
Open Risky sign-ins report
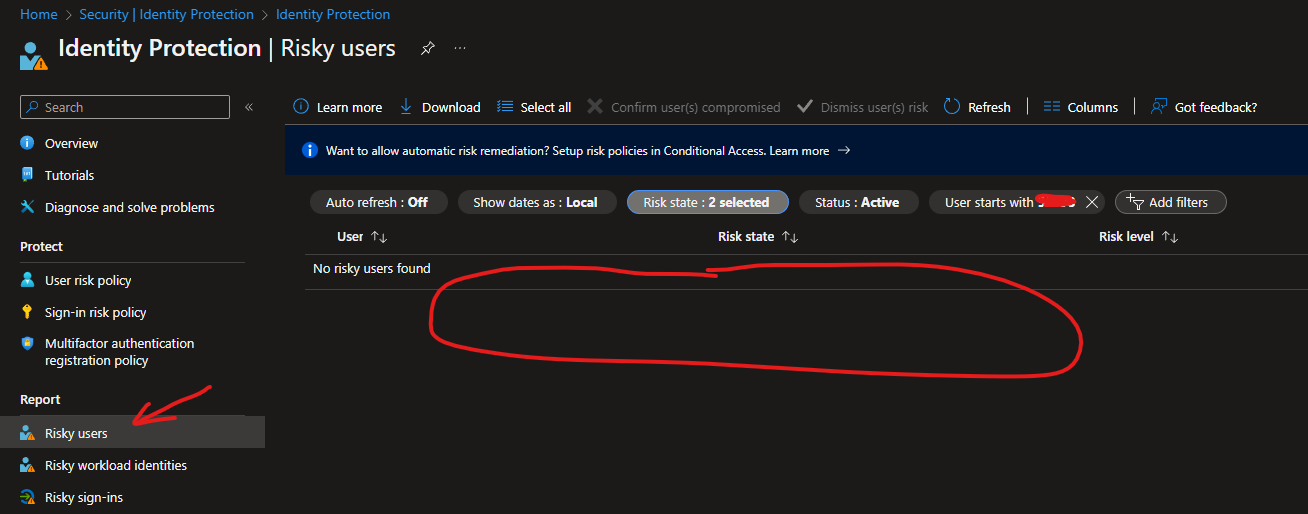(84, 497)
